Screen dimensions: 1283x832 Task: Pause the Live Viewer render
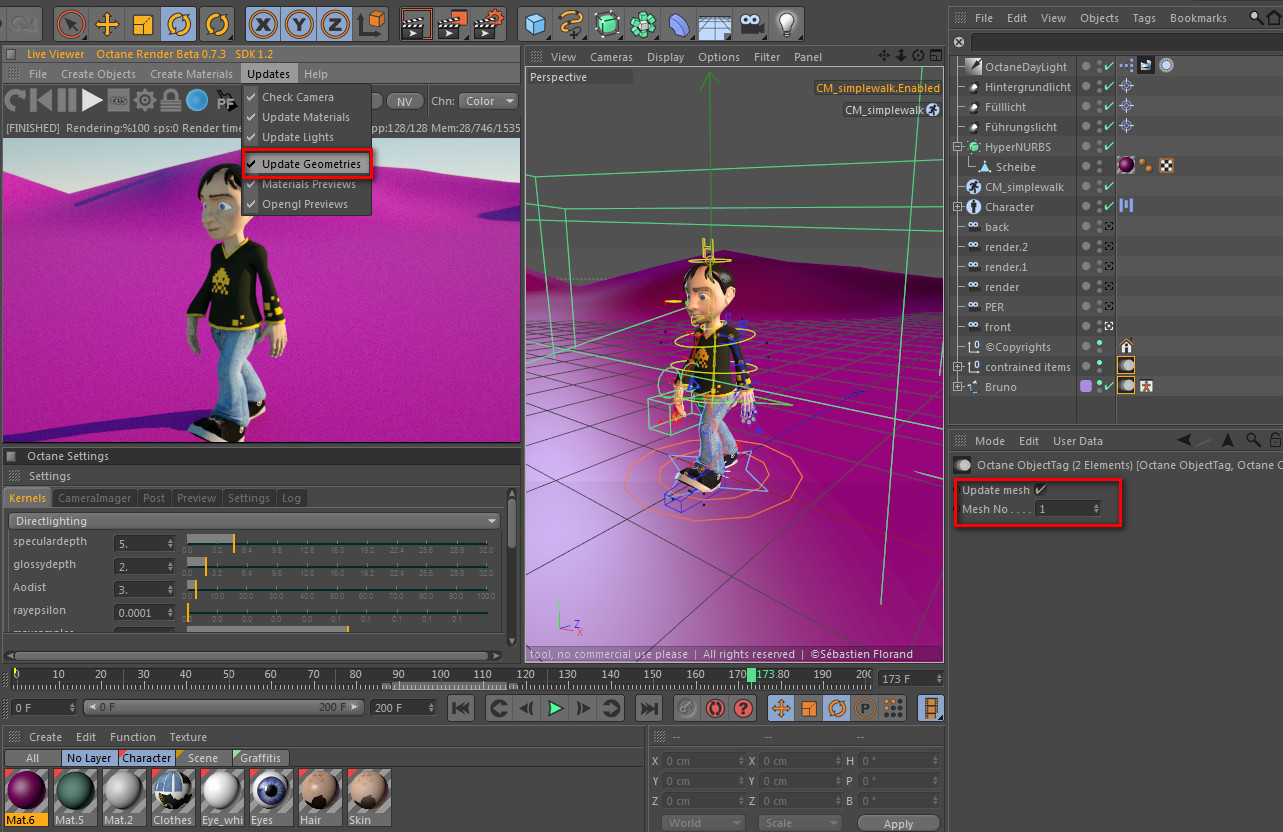click(x=67, y=100)
